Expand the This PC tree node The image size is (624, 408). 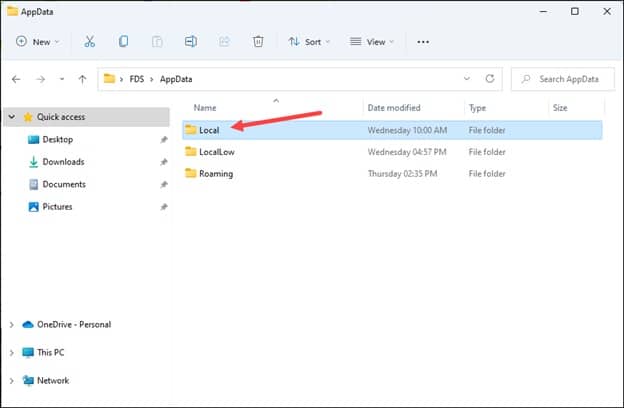tap(12, 353)
